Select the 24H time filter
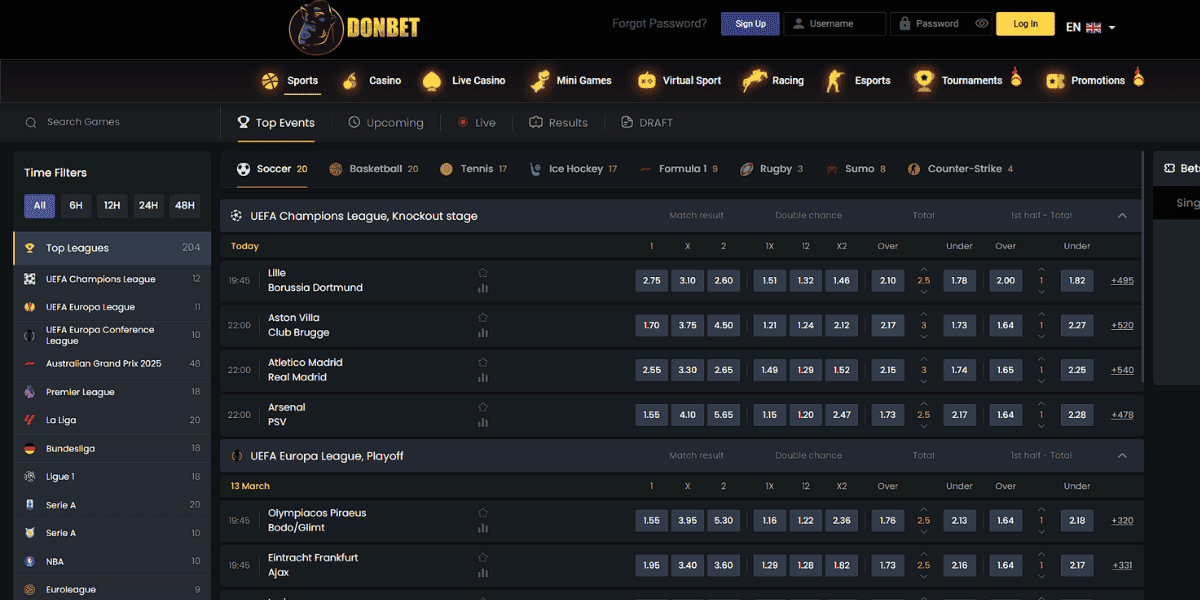The height and width of the screenshot is (600, 1200). [148, 206]
